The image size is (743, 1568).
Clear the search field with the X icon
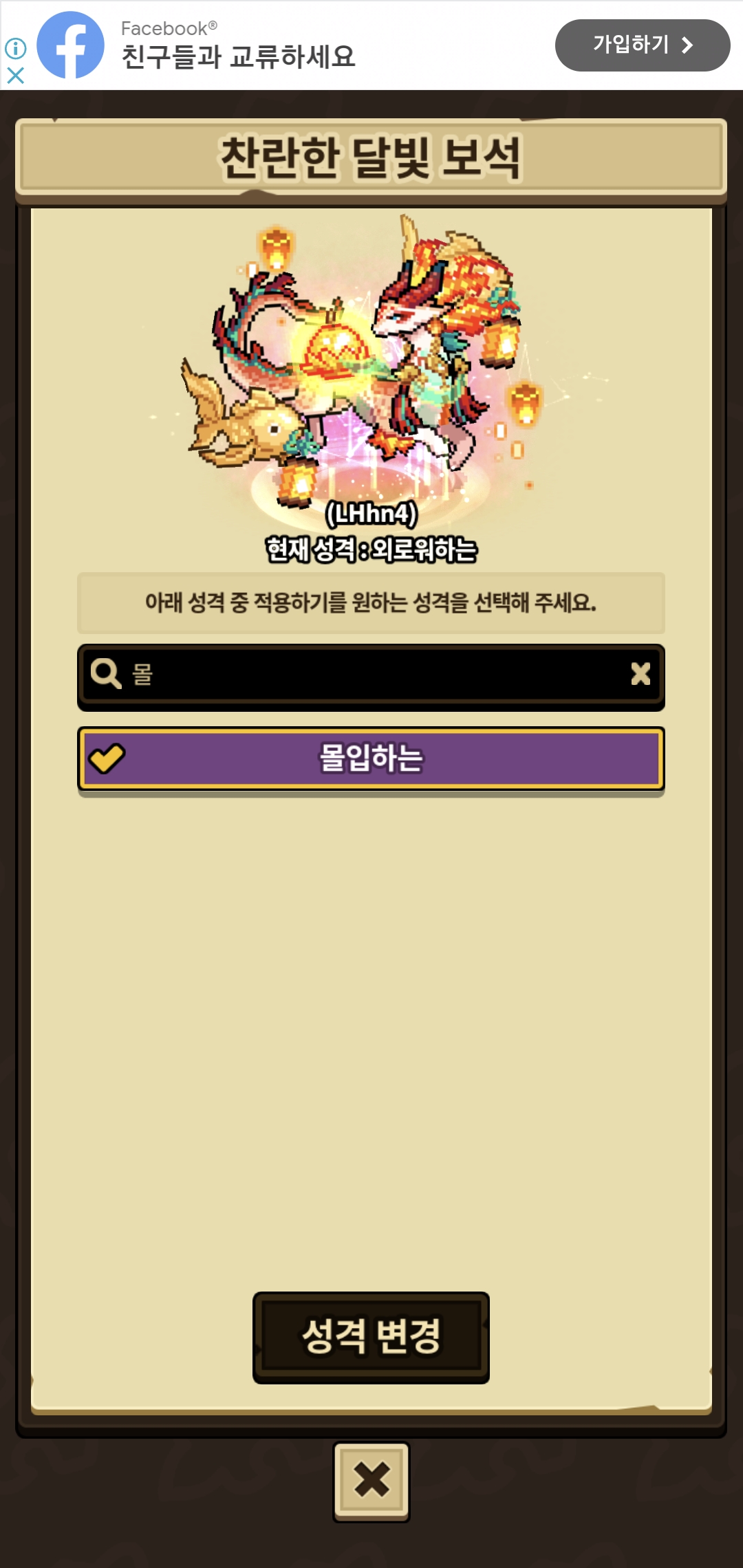click(640, 673)
